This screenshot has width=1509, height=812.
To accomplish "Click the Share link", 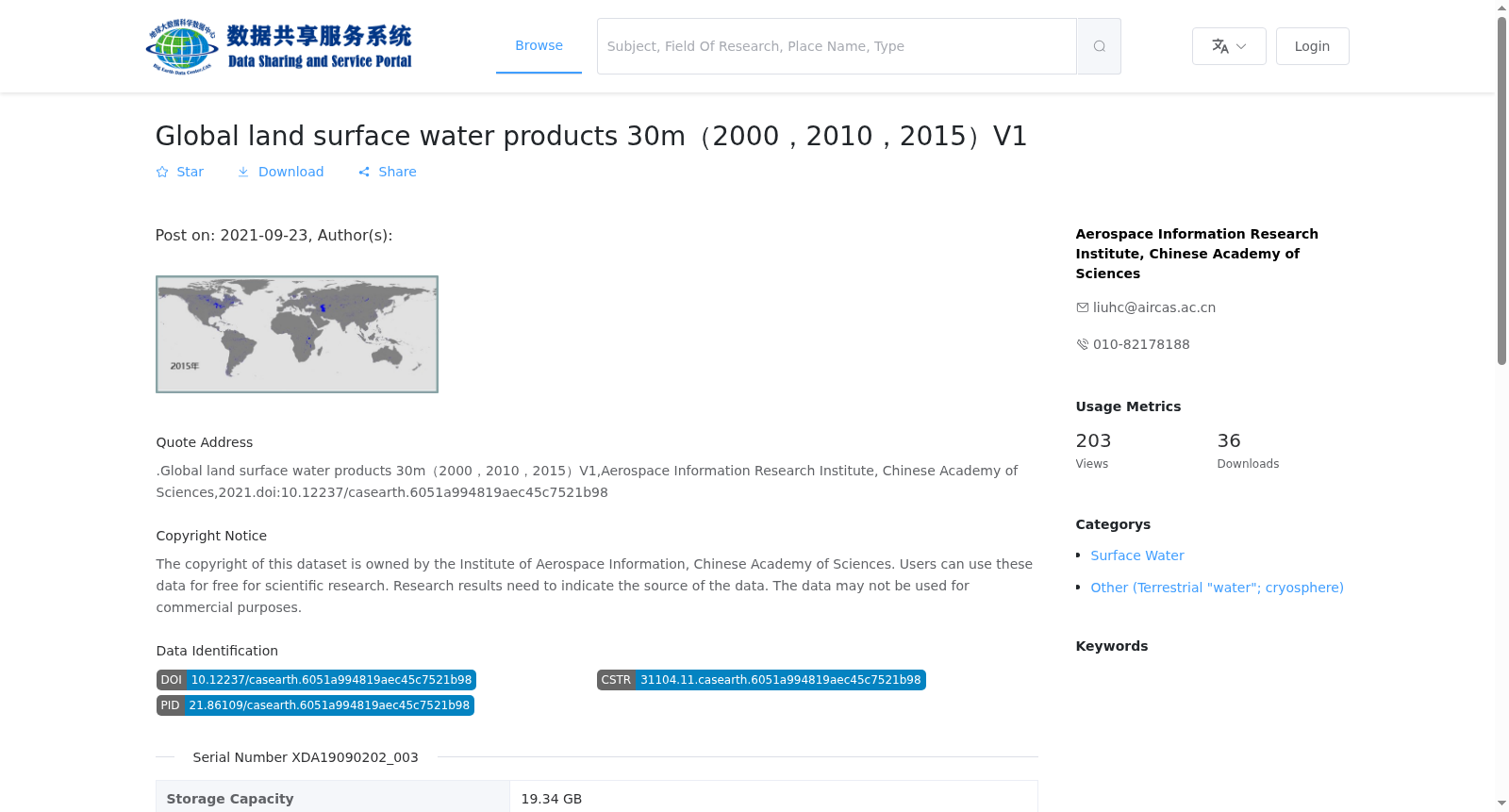I will [x=387, y=172].
